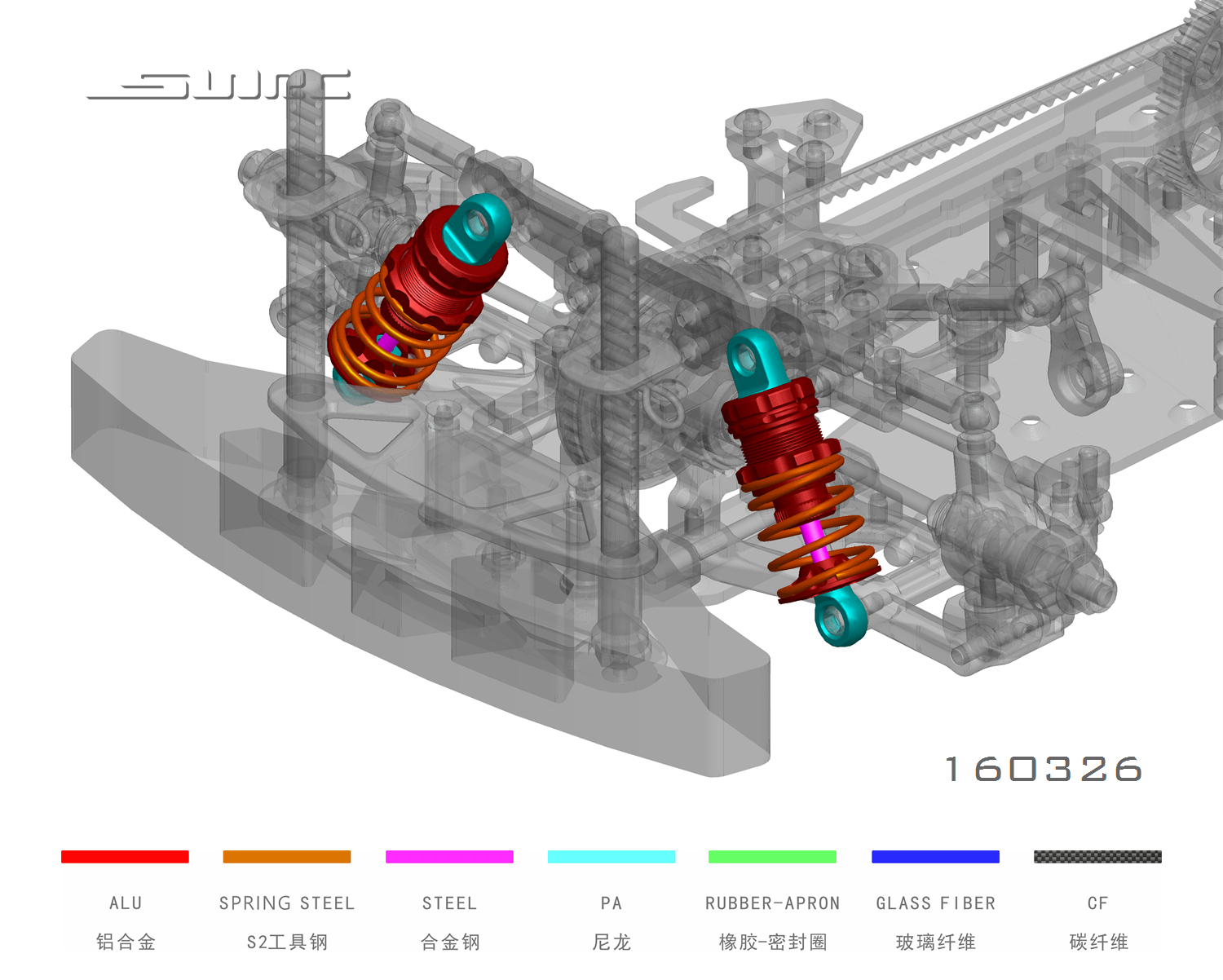Click the ALU legend label
This screenshot has height=980, width=1223.
[126, 903]
